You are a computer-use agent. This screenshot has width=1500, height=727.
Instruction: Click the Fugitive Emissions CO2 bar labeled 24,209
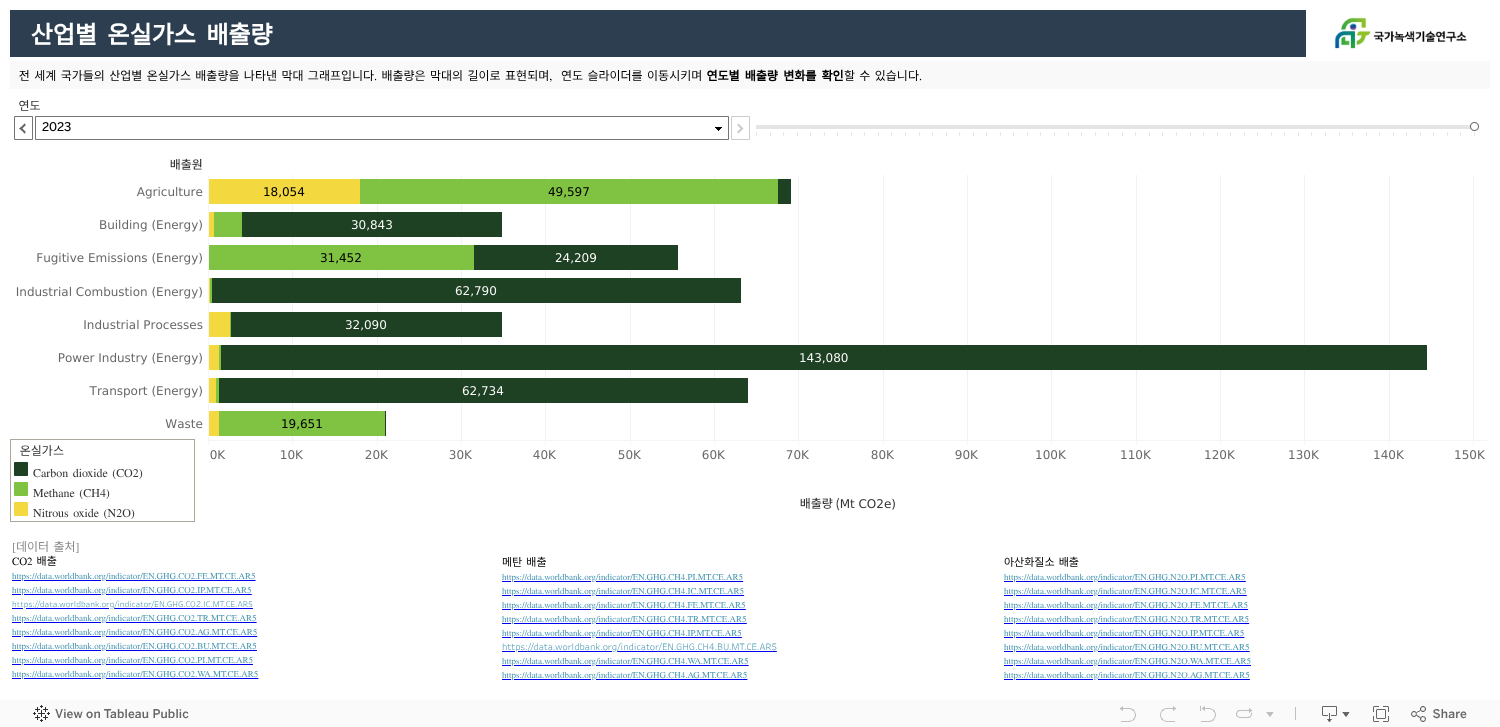576,258
